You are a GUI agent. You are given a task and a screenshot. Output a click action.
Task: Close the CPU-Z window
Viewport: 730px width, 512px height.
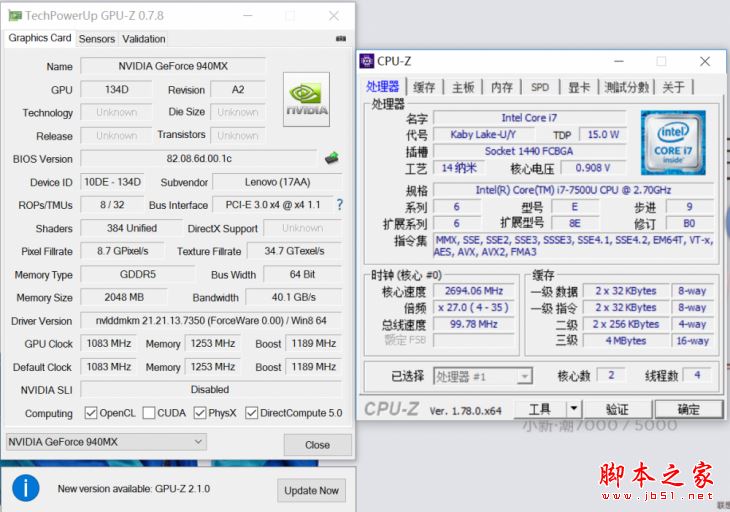click(x=705, y=61)
